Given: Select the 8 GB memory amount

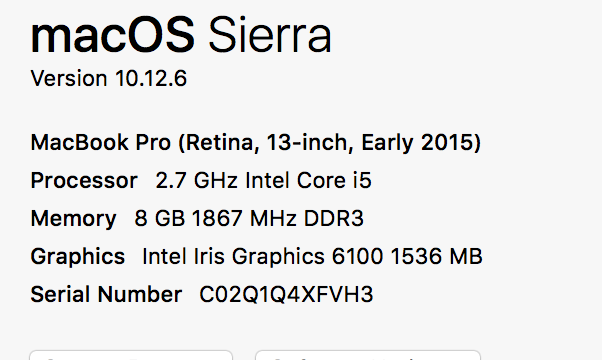Looking at the screenshot, I should pyautogui.click(x=160, y=218).
